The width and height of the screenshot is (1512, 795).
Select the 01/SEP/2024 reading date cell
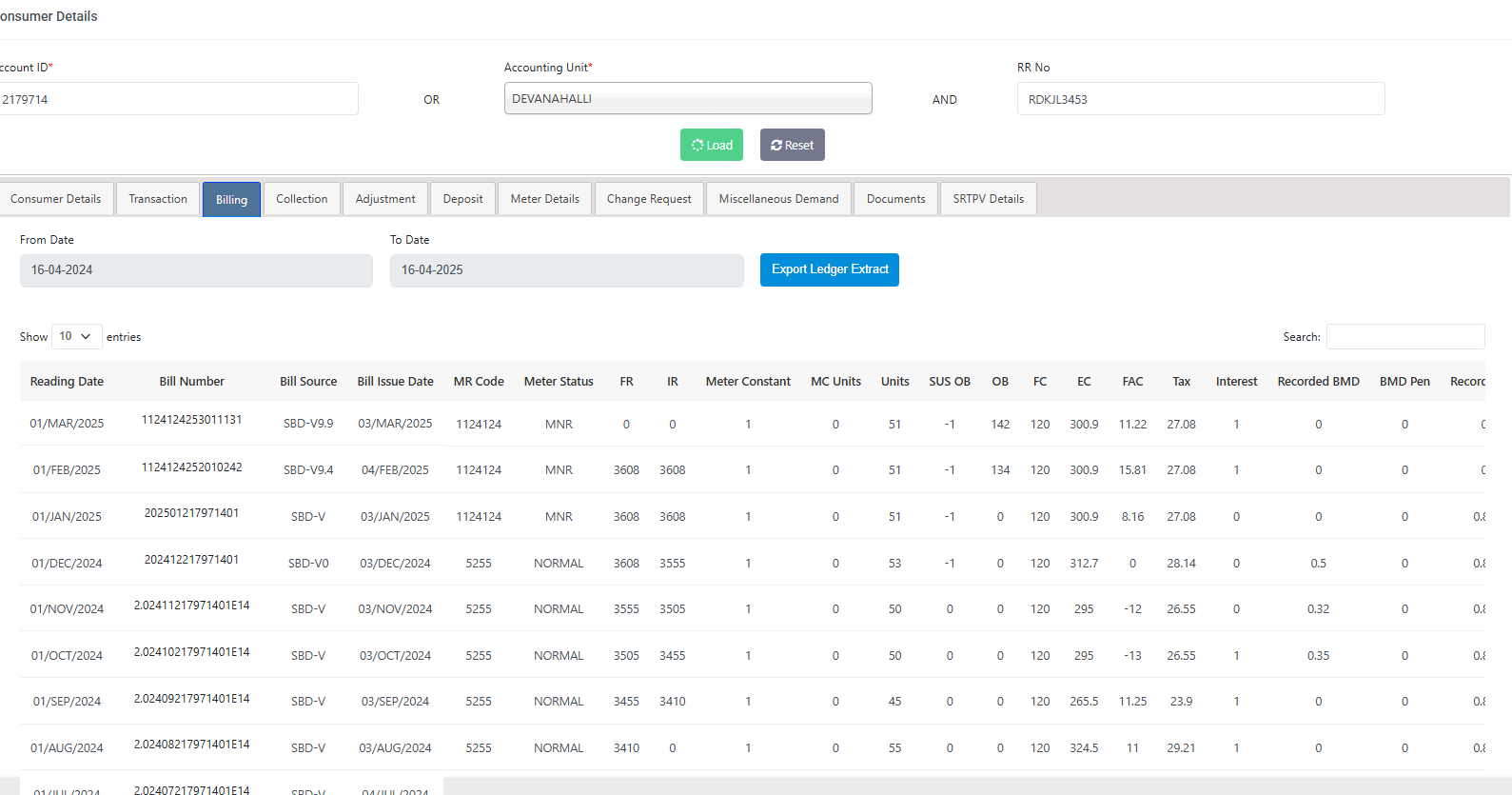click(x=67, y=702)
